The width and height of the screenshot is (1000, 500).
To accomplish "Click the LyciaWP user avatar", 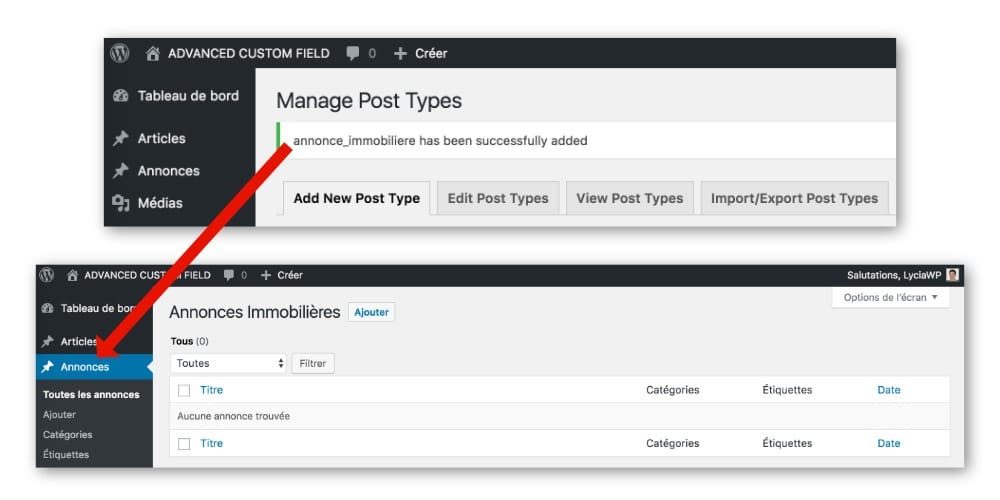I will point(953,275).
